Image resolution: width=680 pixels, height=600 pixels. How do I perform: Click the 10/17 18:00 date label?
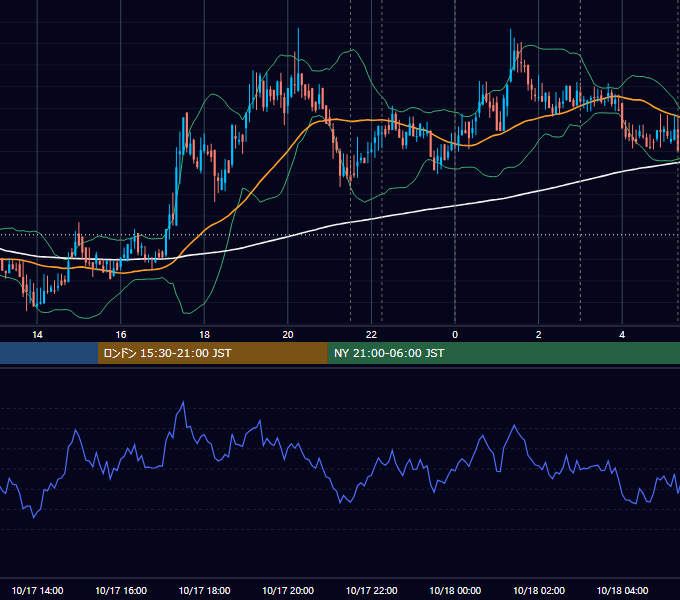click(204, 590)
